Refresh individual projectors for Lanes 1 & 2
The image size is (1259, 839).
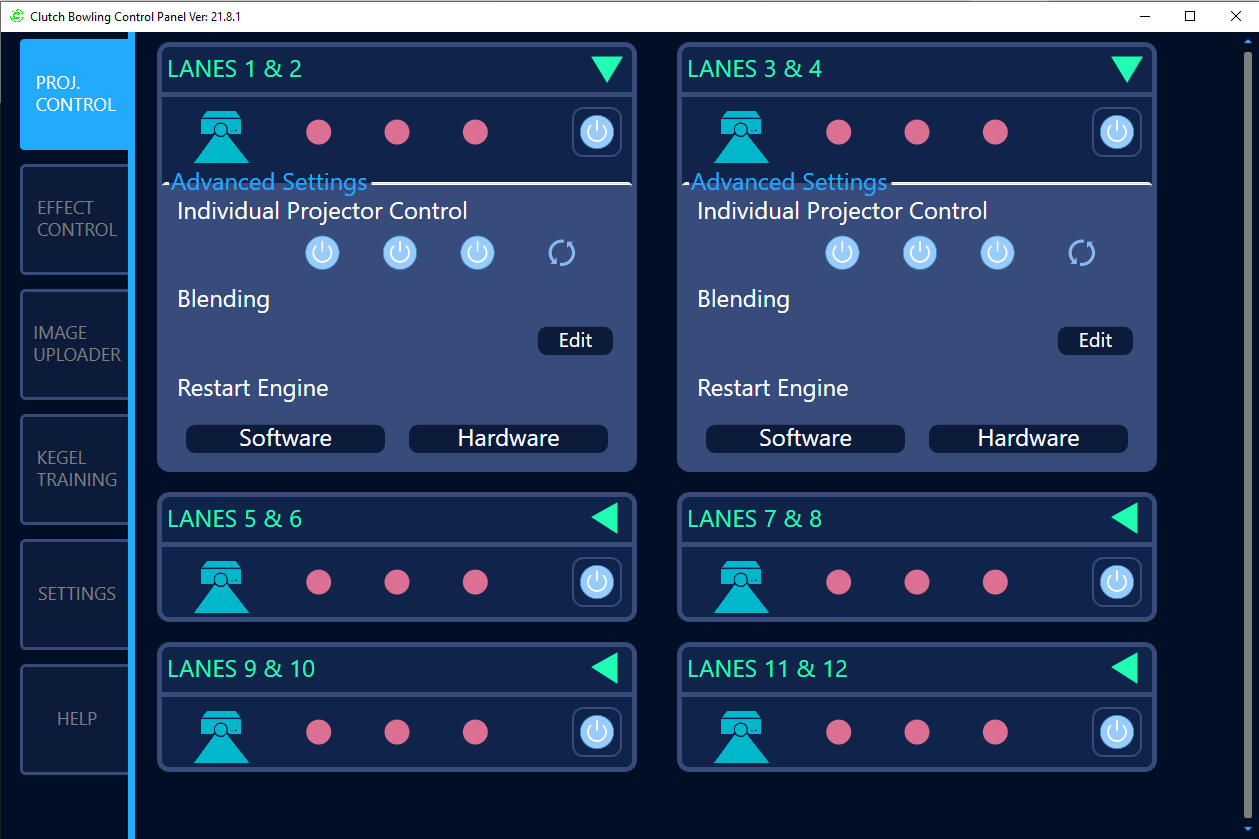(562, 253)
